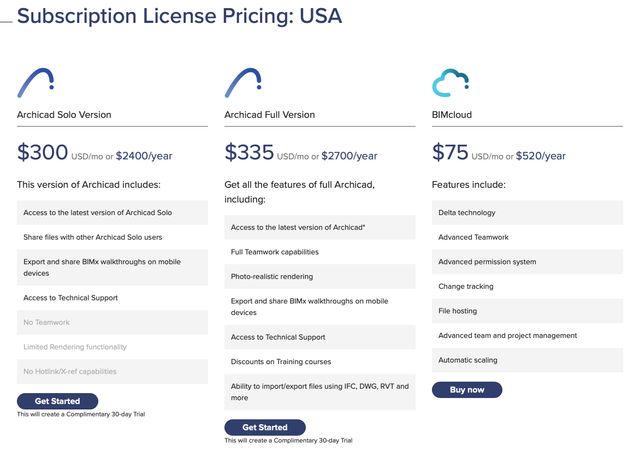Click the BIMcloud Buy now button
Image resolution: width=628 pixels, height=452 pixels.
tap(467, 390)
